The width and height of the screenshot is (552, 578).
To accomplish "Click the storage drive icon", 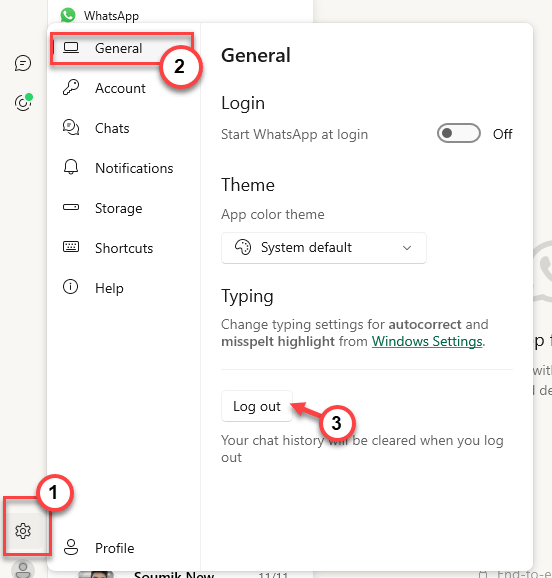I will point(71,207).
